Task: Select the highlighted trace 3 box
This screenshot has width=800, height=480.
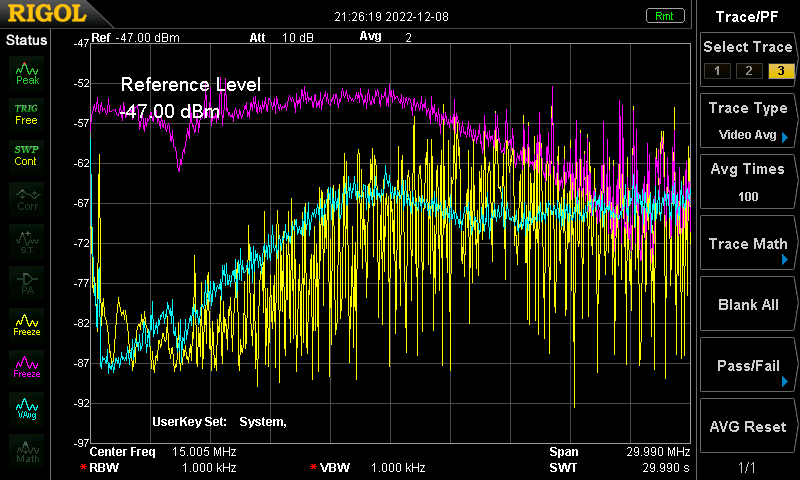Action: pyautogui.click(x=779, y=70)
